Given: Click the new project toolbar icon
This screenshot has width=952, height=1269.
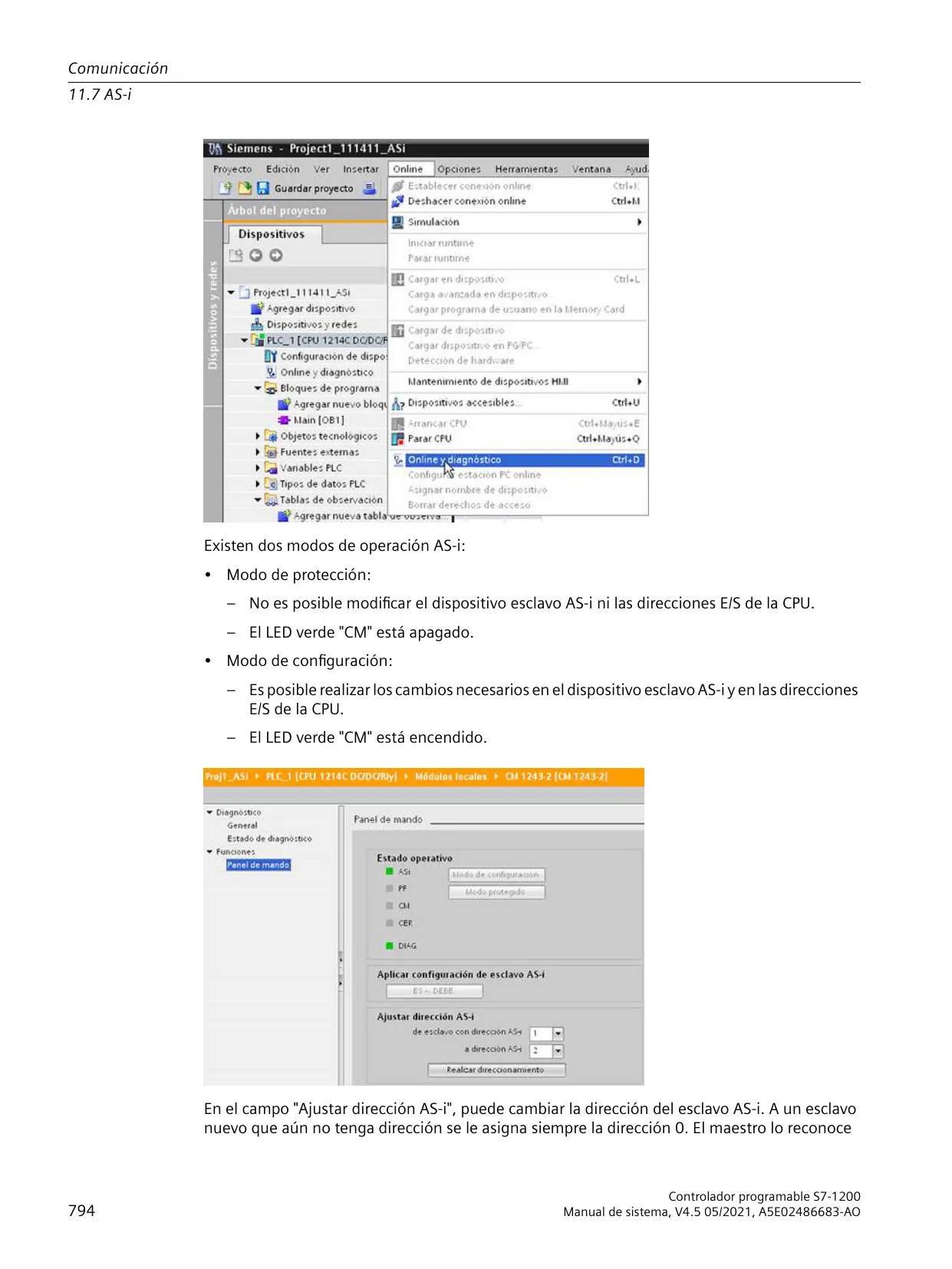Looking at the screenshot, I should 225,188.
